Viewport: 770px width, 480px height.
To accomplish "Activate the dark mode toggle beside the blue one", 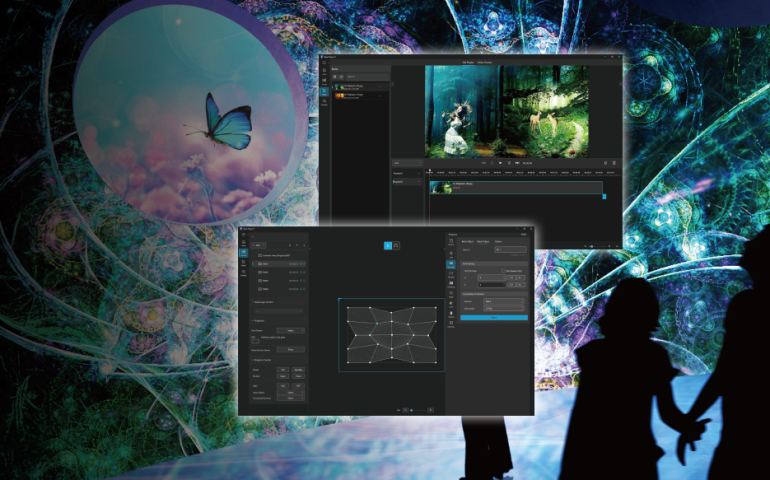I will (x=396, y=246).
